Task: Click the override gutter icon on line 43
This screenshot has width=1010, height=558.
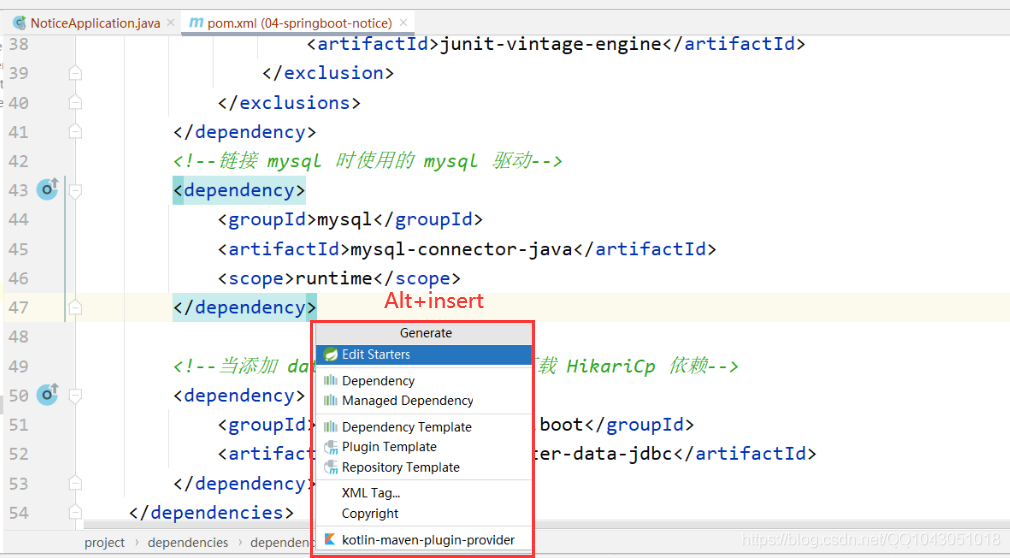Action: tap(47, 189)
